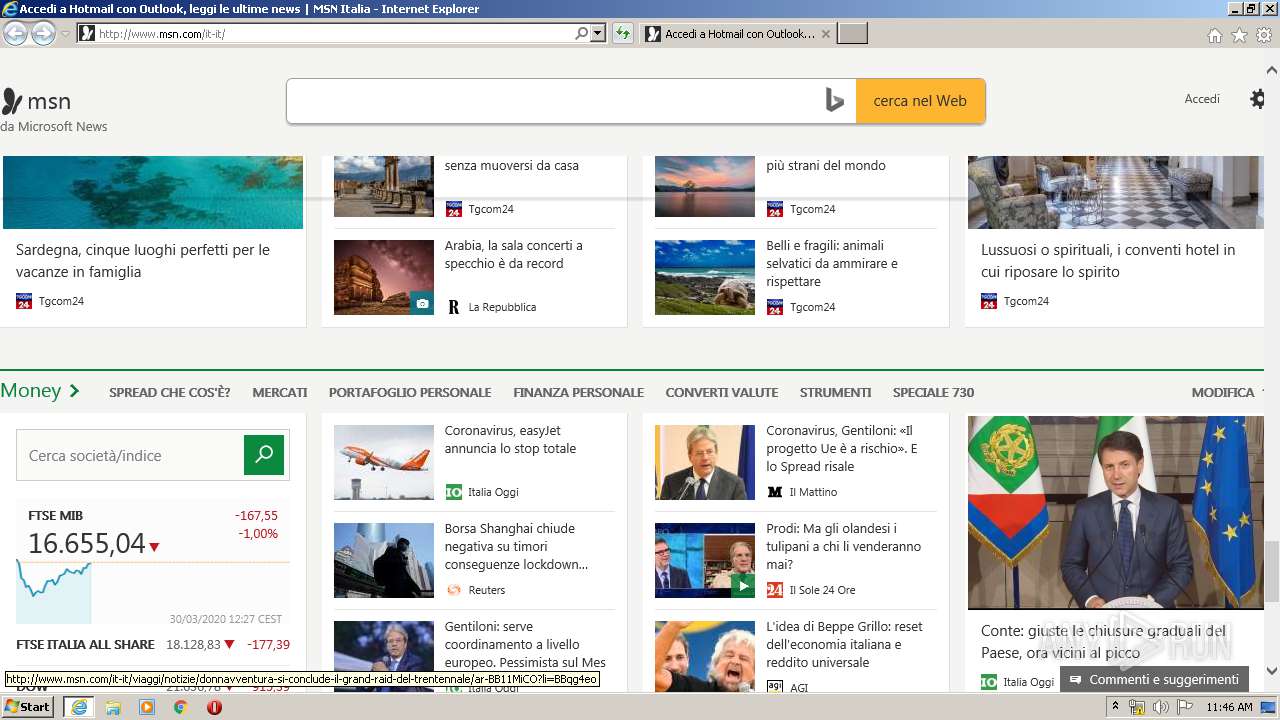The image size is (1280, 720).
Task: Select the Accedi a Hotmail con Outlook tab
Action: [x=736, y=34]
